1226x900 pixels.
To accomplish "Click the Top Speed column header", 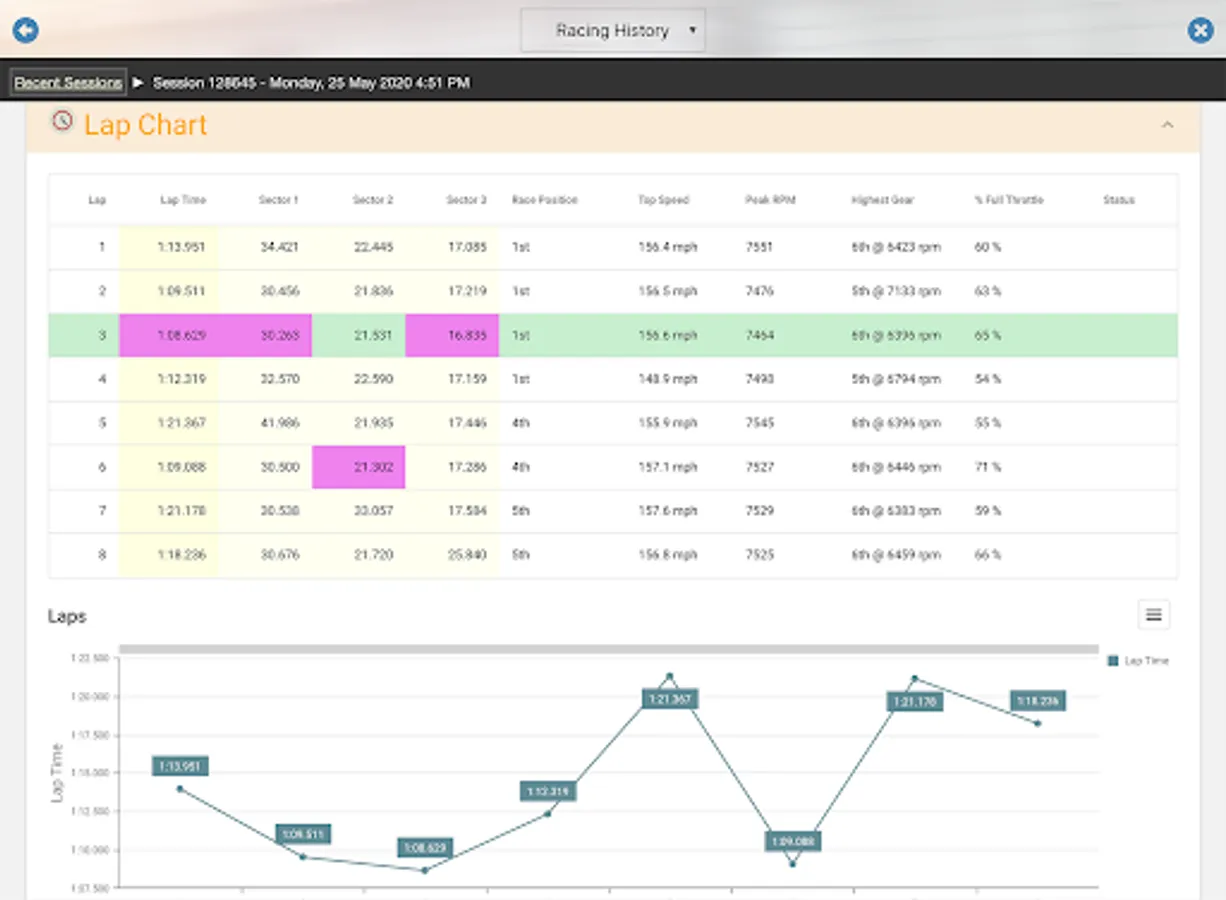I will [663, 200].
